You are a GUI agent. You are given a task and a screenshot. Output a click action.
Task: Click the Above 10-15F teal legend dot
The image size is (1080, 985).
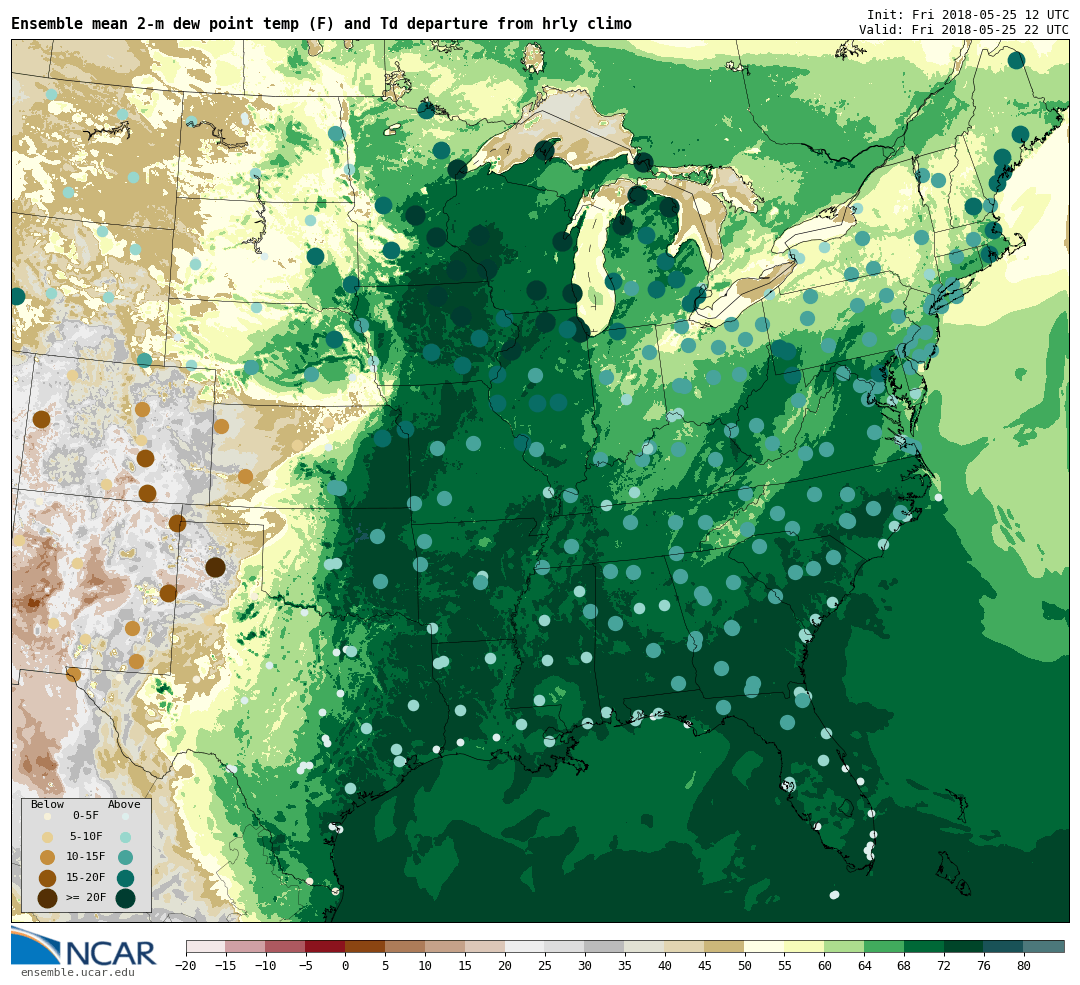[x=125, y=857]
